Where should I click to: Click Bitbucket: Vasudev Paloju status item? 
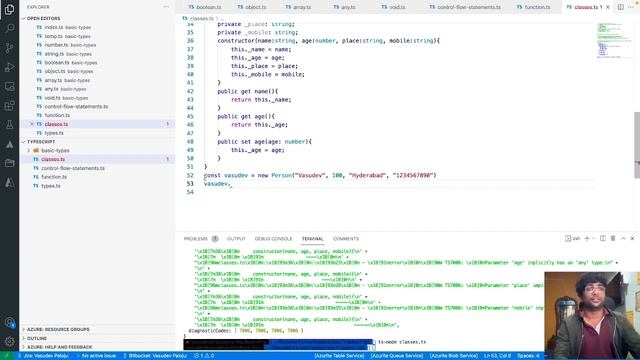pyautogui.click(x=155, y=356)
